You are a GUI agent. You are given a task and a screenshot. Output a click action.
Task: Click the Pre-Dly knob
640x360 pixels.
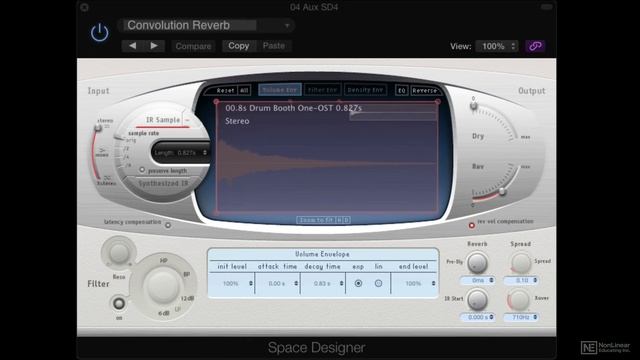[x=477, y=263]
